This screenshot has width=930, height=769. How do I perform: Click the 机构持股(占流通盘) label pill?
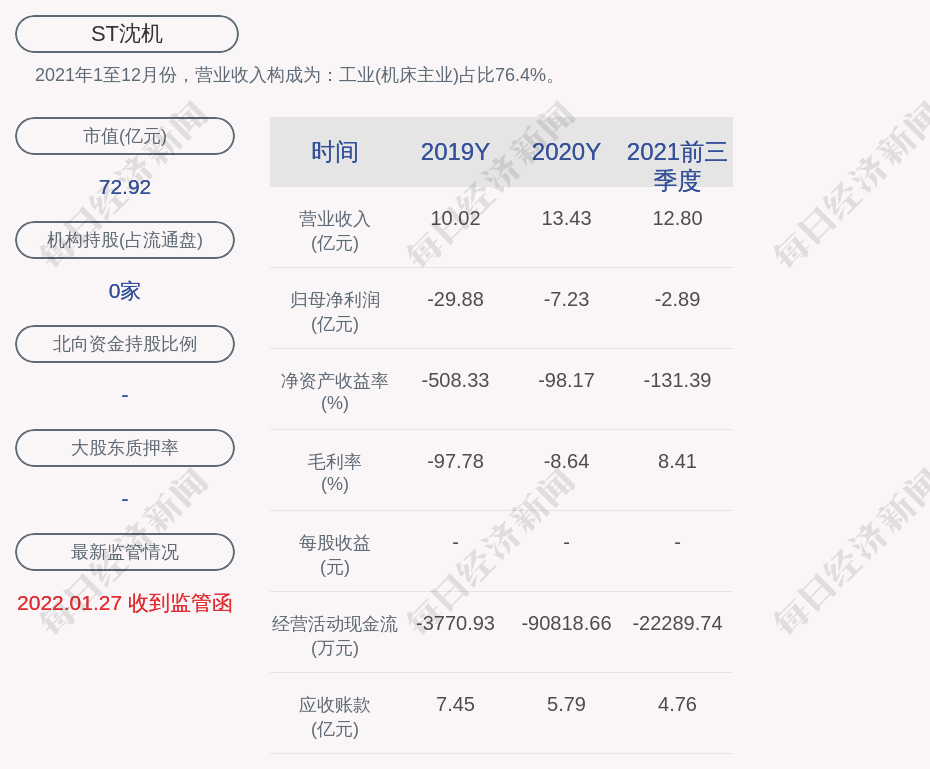(125, 240)
